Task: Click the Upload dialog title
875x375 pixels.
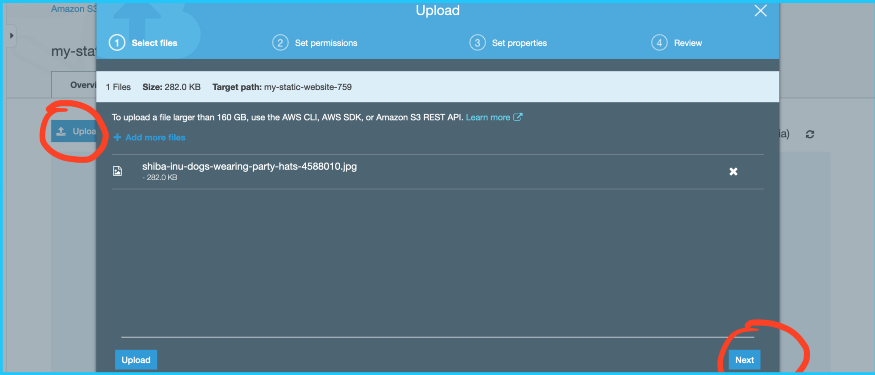Action: [x=438, y=11]
